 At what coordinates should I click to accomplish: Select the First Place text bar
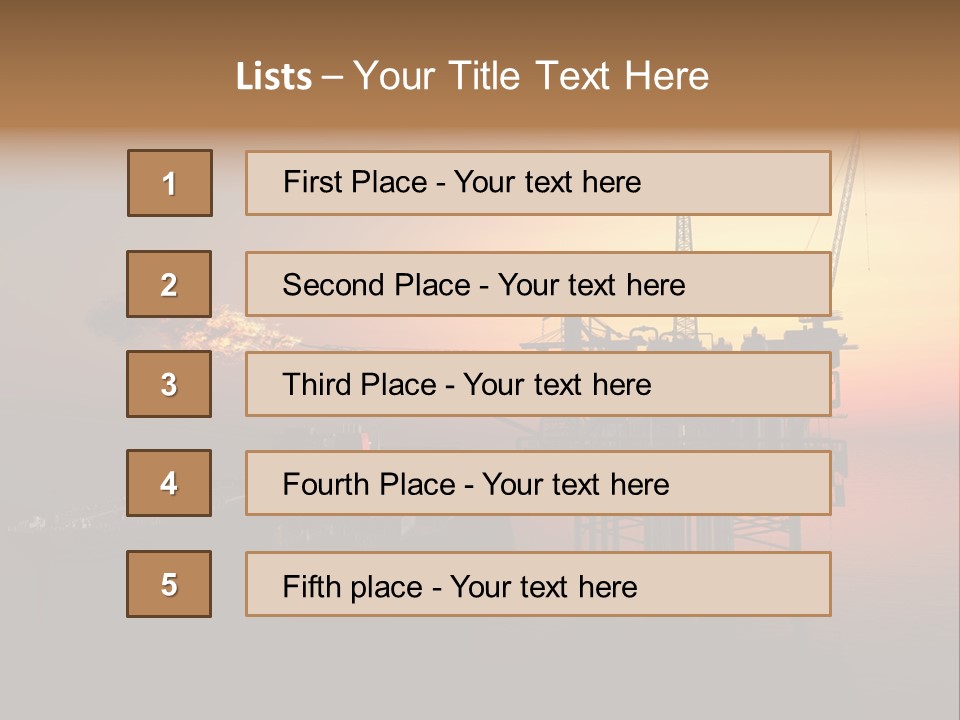click(538, 183)
